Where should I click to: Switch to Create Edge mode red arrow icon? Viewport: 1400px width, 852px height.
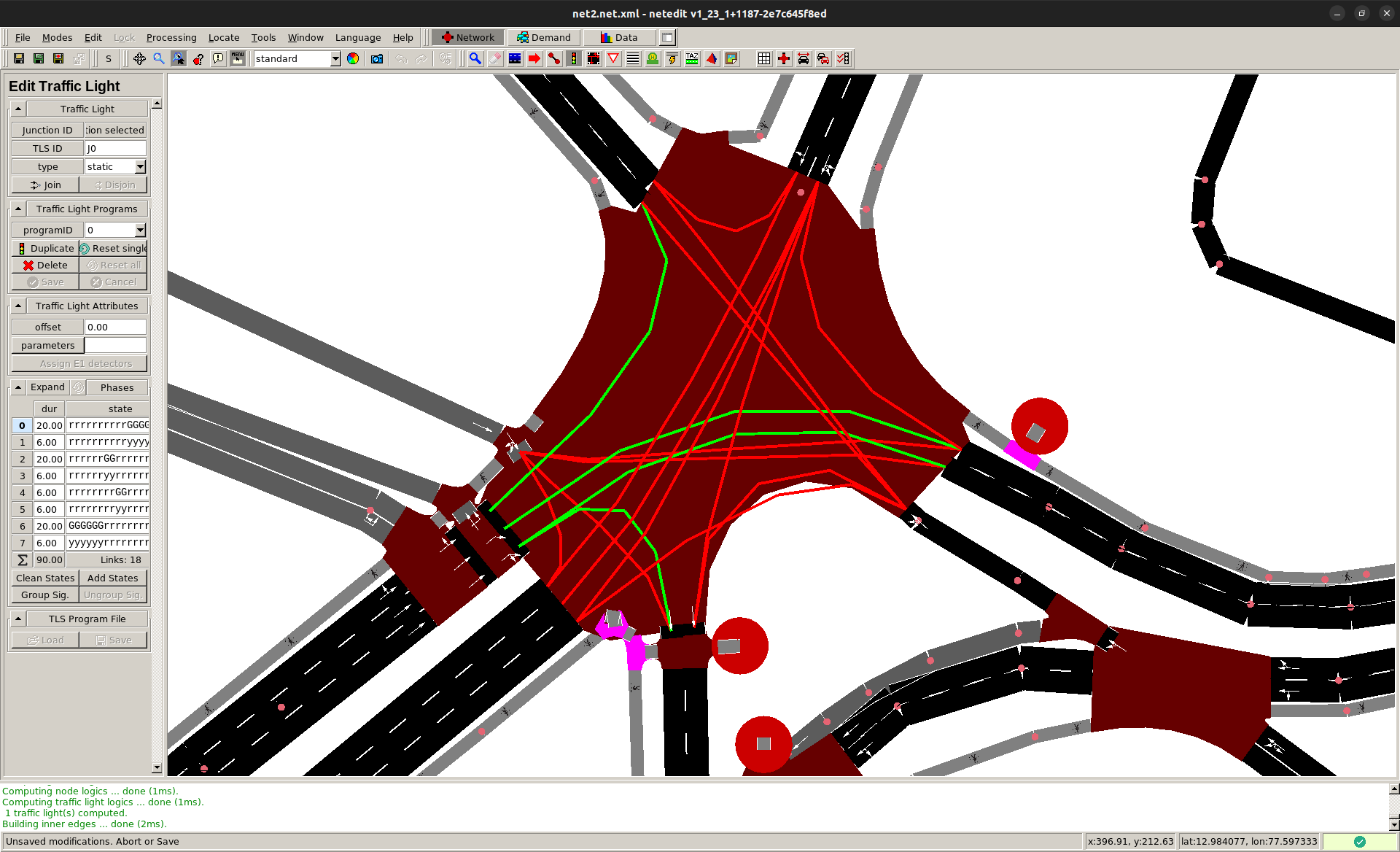(x=534, y=58)
